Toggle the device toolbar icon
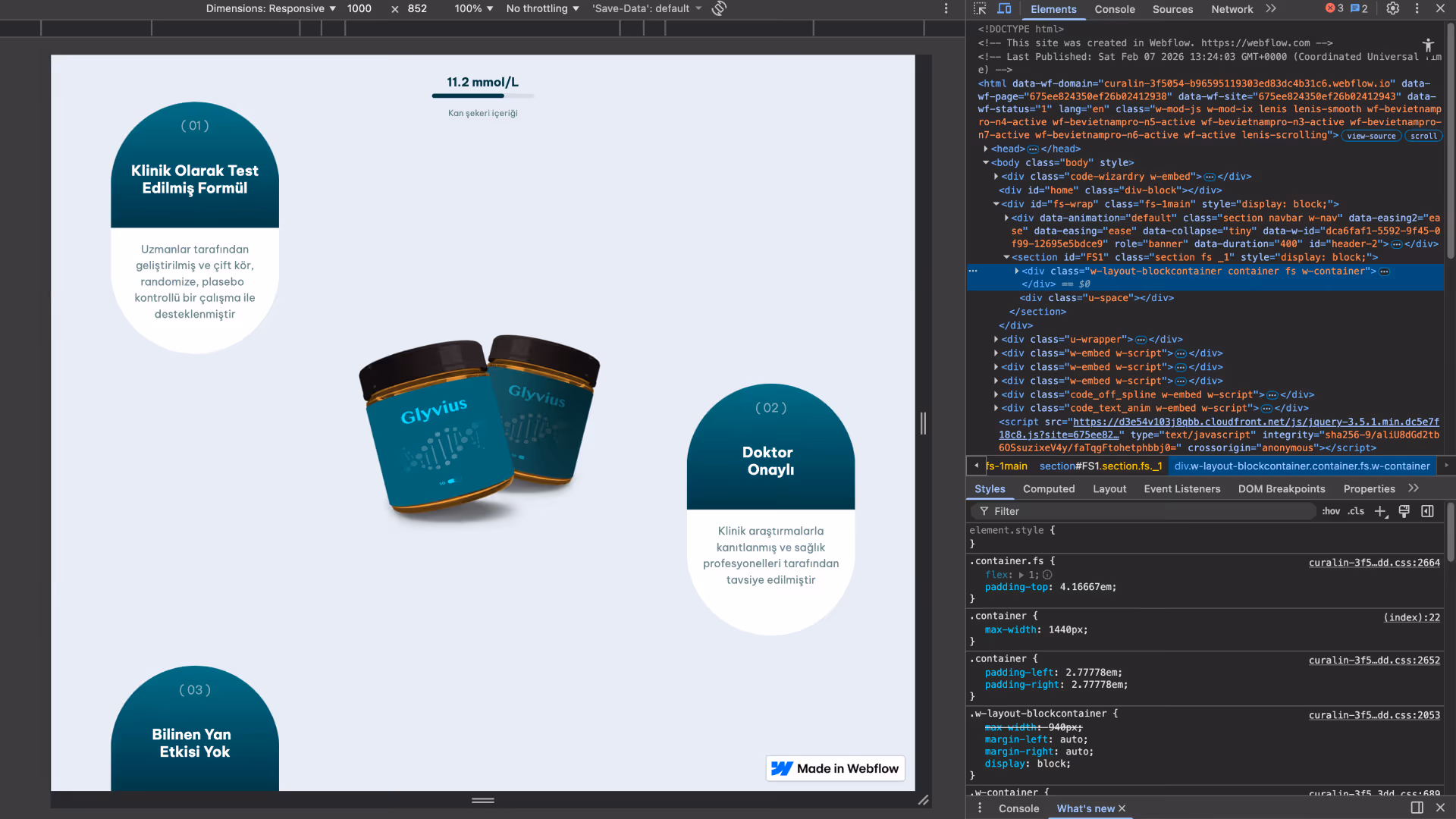The width and height of the screenshot is (1456, 819). pyautogui.click(x=1005, y=9)
